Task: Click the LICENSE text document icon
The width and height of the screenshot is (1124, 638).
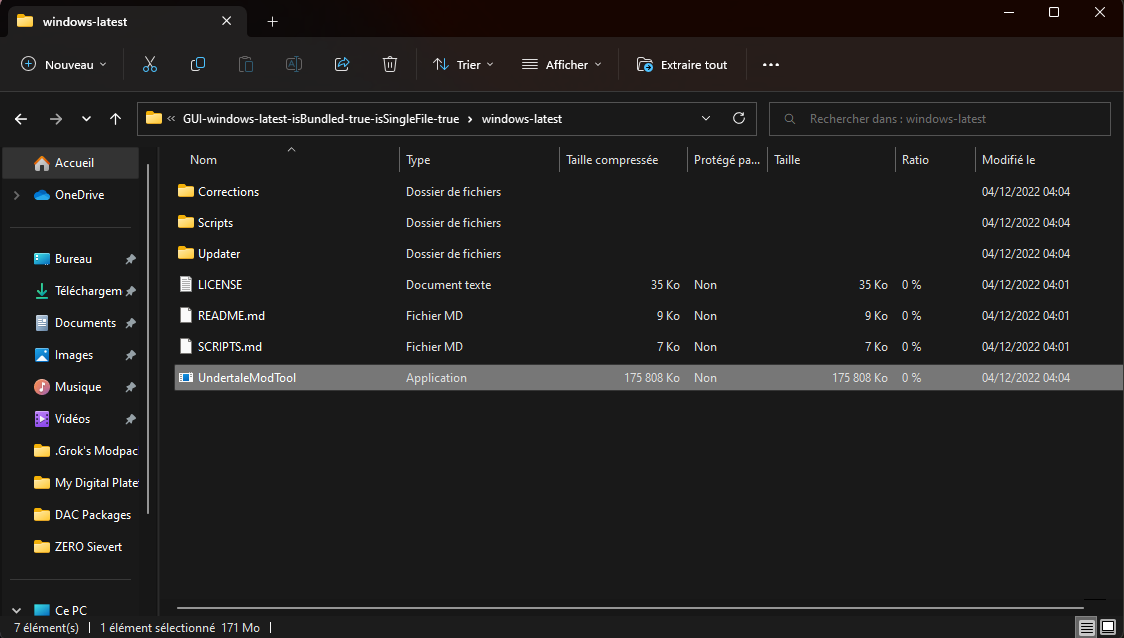Action: [x=186, y=285]
